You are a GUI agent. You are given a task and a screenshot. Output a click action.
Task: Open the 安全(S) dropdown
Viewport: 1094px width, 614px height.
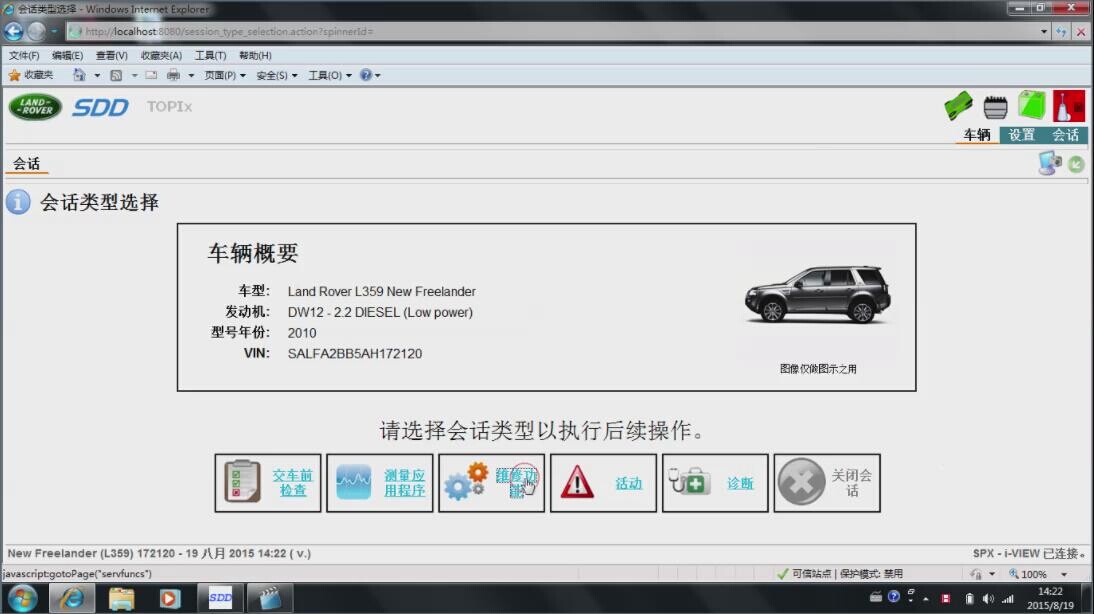click(277, 75)
